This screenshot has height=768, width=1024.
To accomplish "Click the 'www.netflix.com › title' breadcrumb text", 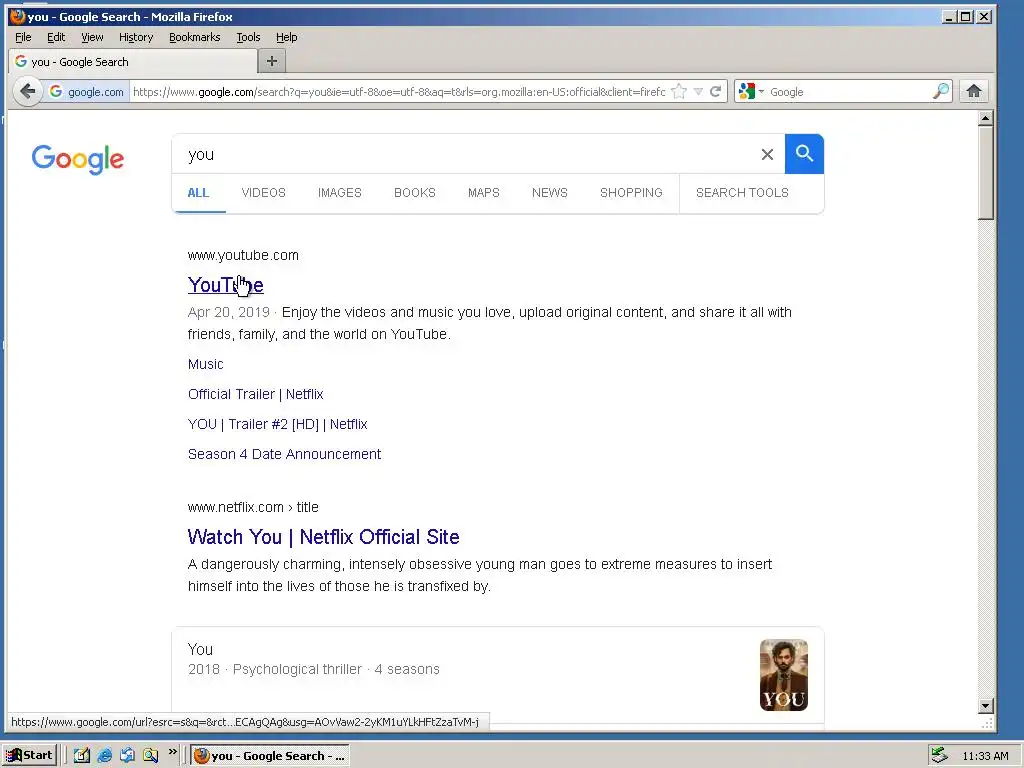I will point(253,507).
